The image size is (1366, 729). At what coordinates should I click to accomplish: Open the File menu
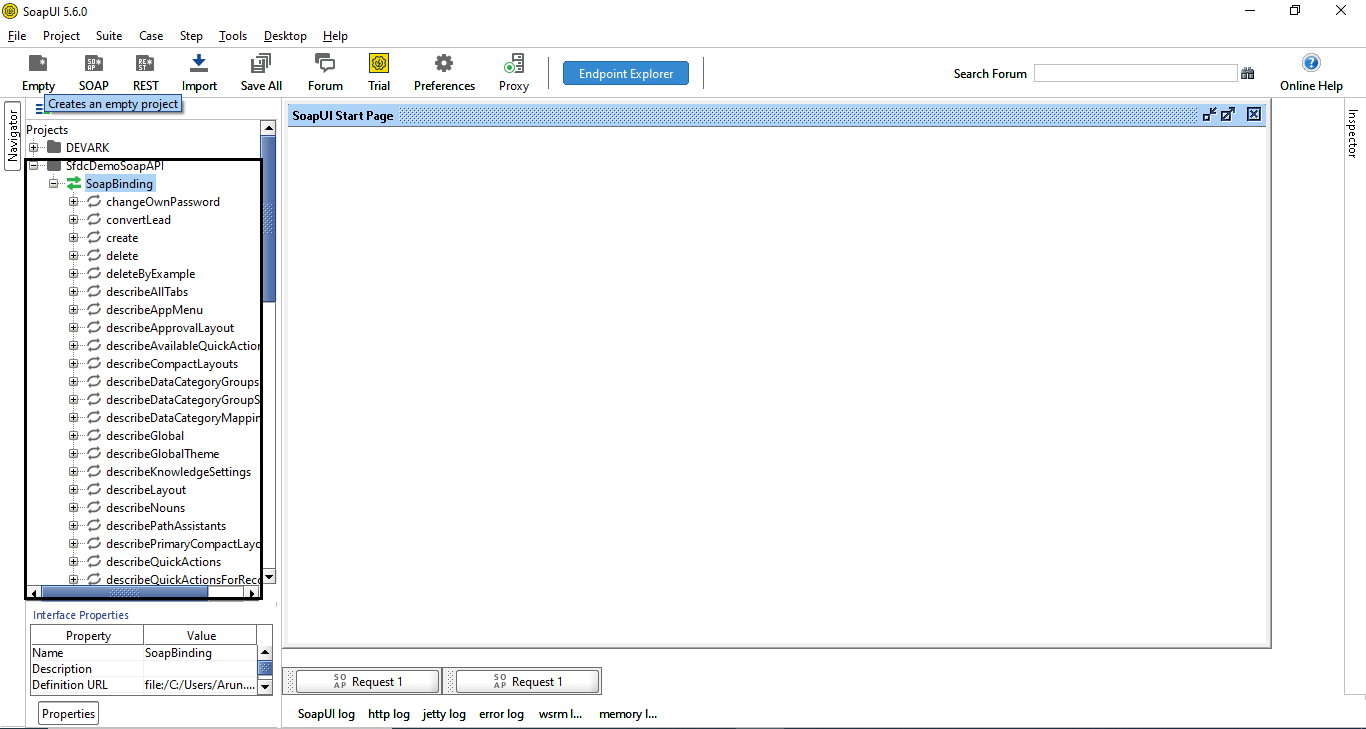[17, 35]
